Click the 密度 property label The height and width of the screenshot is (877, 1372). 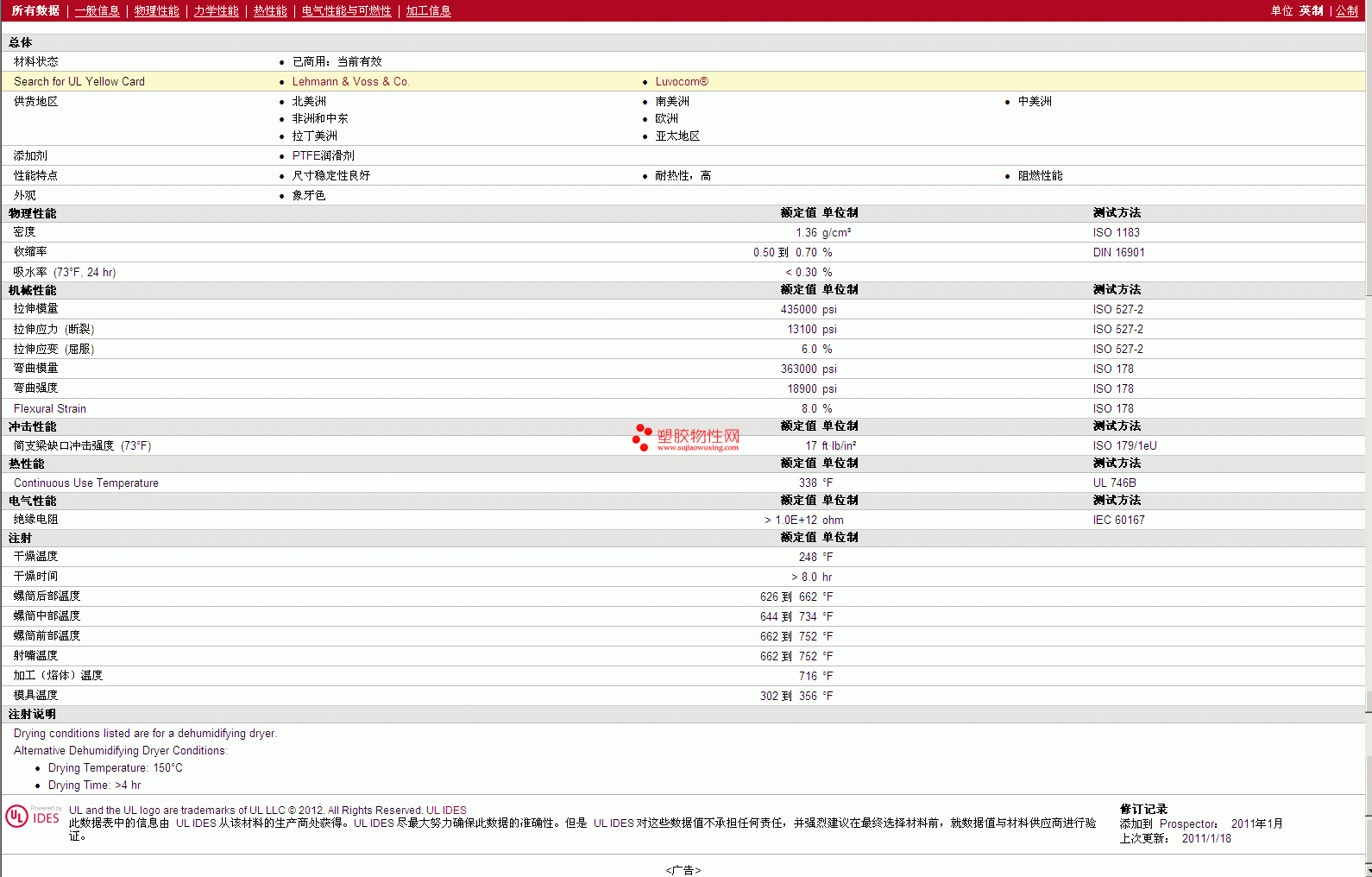[x=25, y=232]
